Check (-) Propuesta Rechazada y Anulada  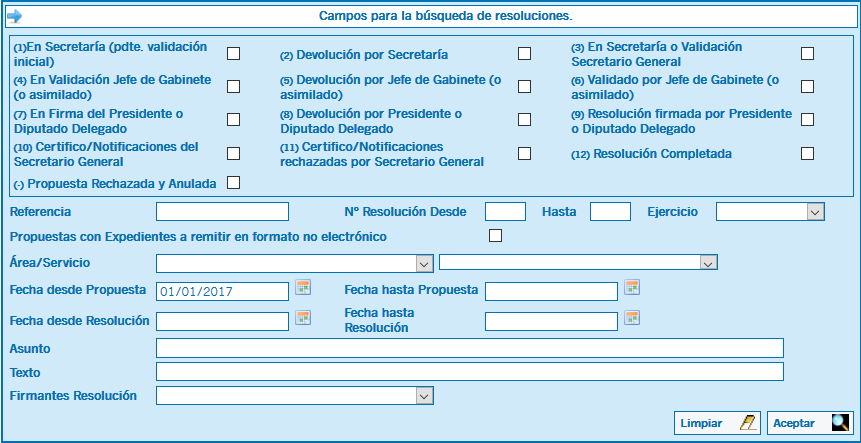233,182
